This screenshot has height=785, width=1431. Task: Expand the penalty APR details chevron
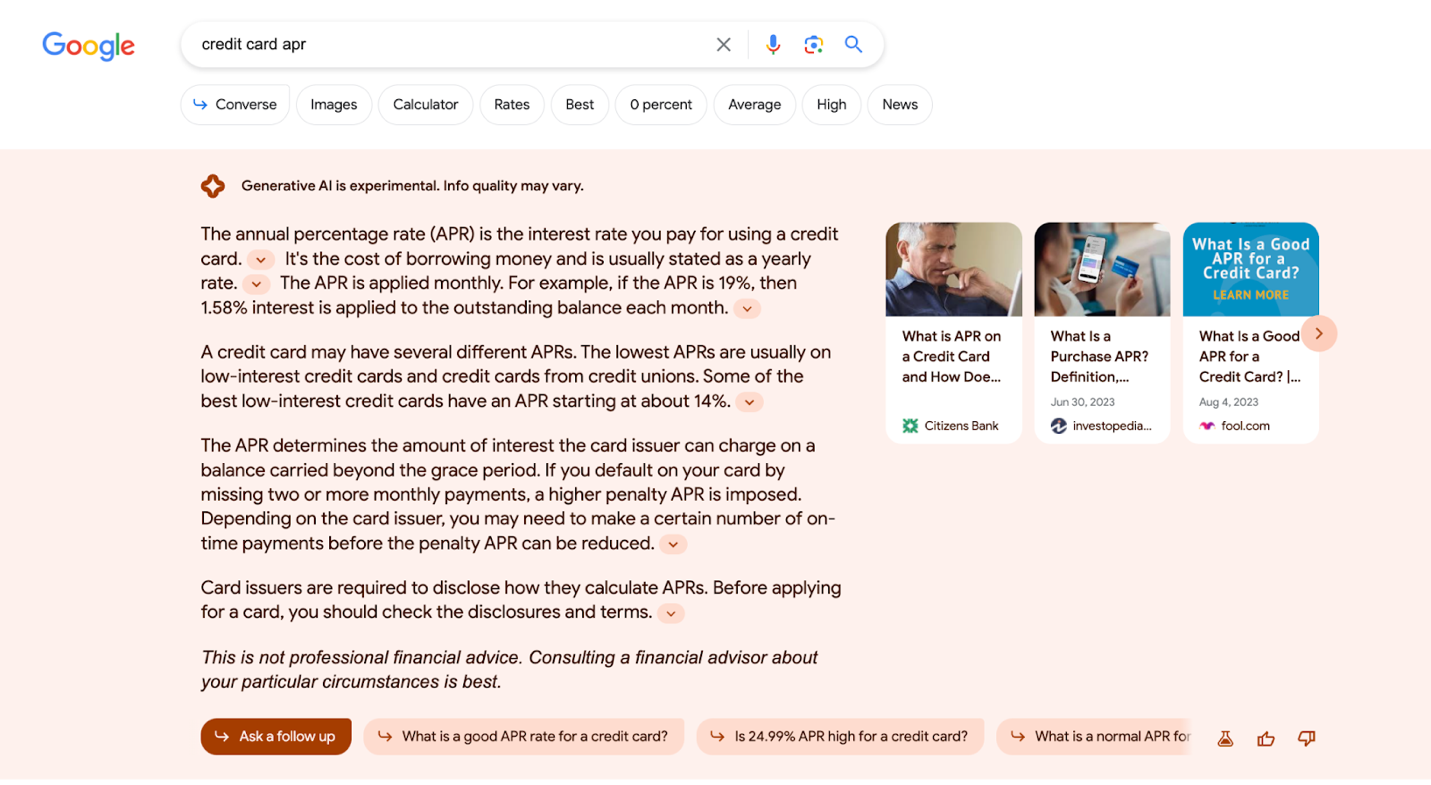point(673,544)
